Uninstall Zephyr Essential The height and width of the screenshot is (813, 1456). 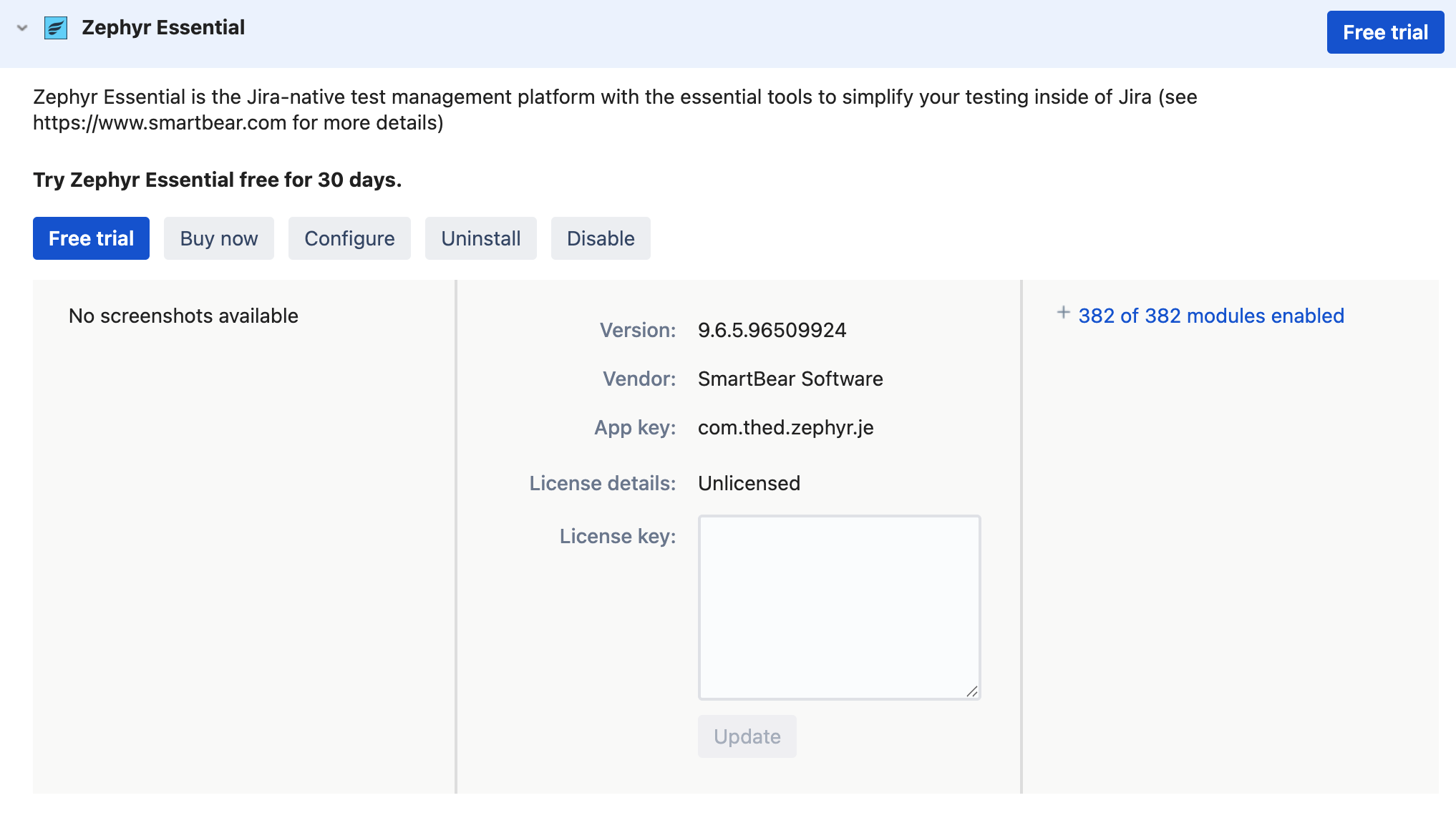[x=480, y=238]
